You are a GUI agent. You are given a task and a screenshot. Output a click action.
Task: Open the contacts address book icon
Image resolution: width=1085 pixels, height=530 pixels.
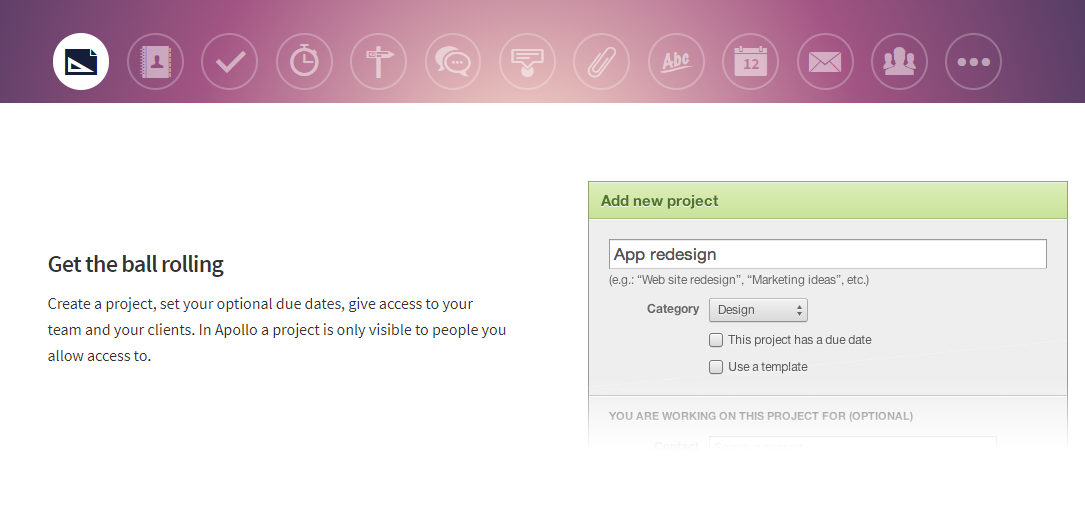pos(155,62)
